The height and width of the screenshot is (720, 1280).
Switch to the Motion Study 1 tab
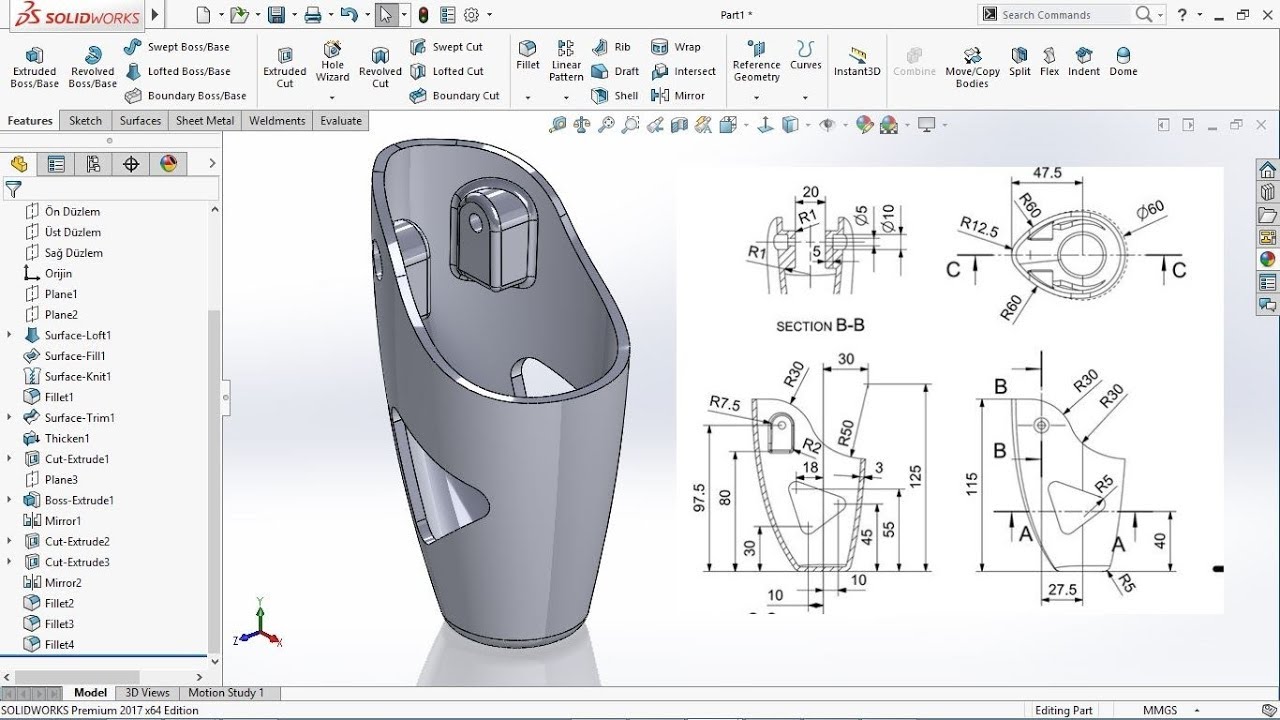click(x=226, y=693)
